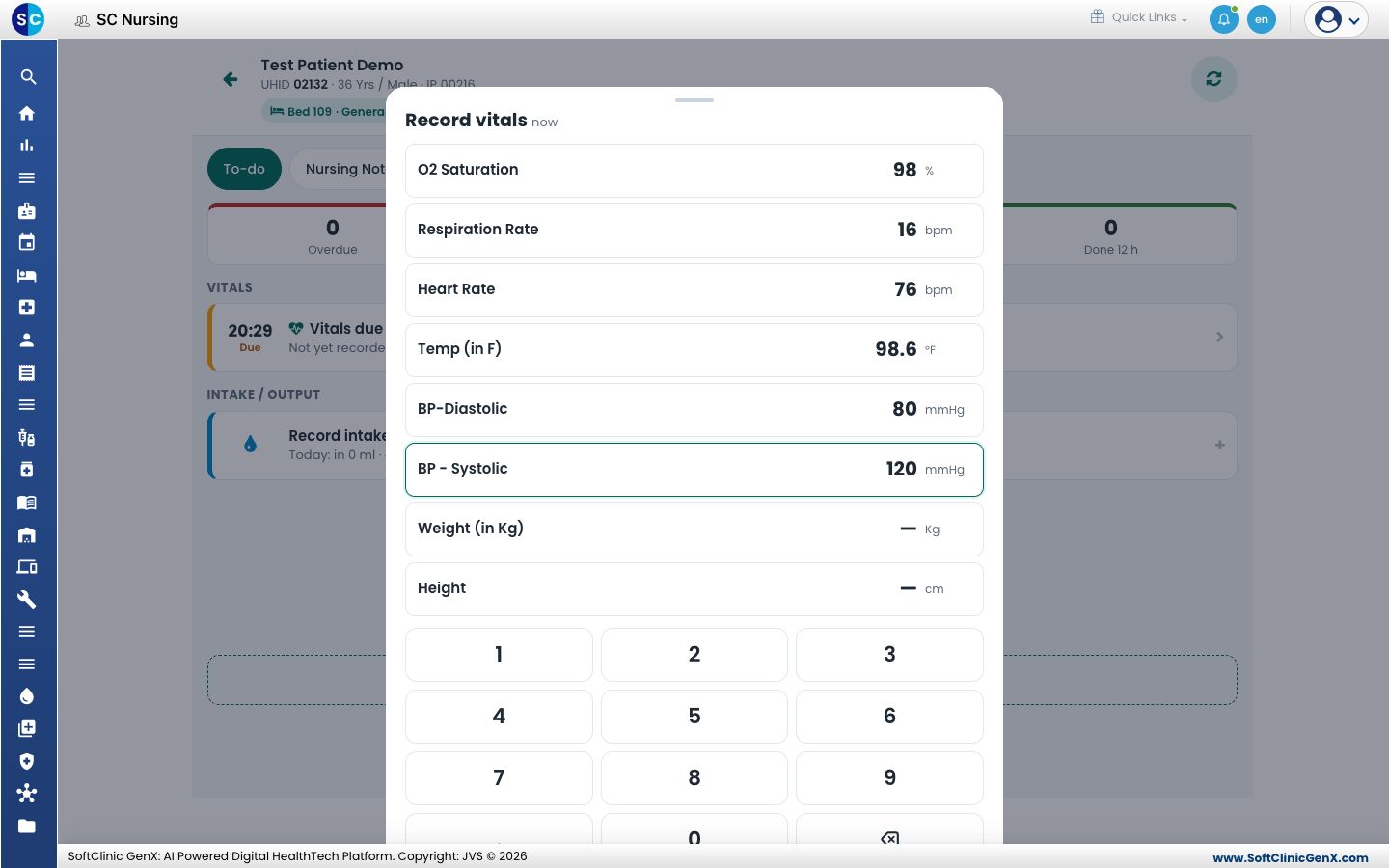Open the www.SoftClinicGenX.com link
1389x868 pixels.
click(x=1291, y=857)
